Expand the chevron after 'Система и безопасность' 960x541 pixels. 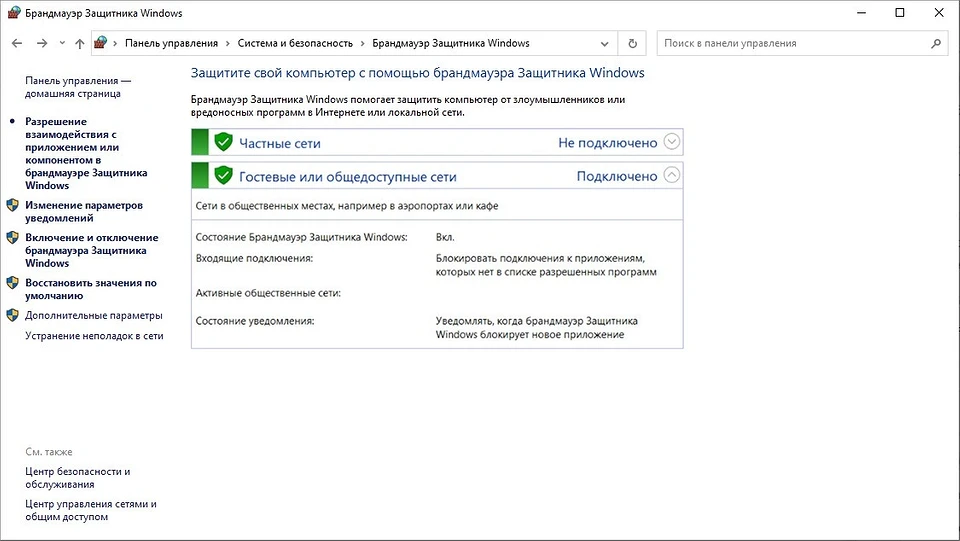362,43
